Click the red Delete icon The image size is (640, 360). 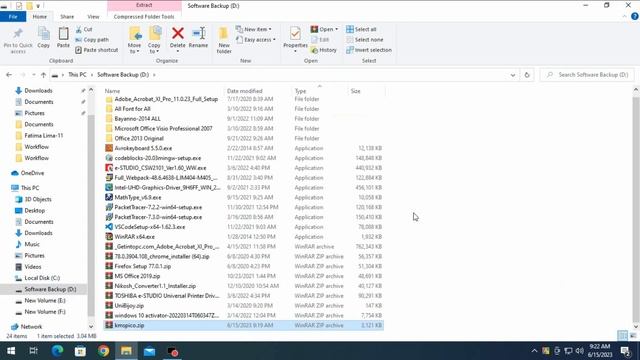coord(178,34)
